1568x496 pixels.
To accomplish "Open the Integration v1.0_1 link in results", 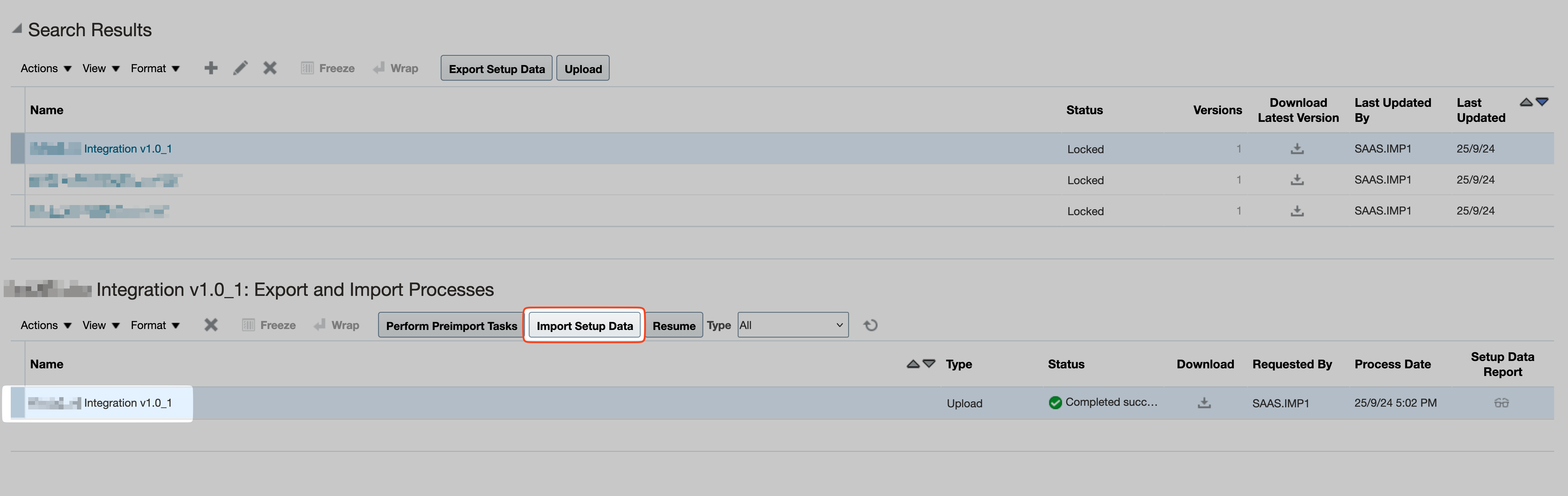I will point(128,149).
